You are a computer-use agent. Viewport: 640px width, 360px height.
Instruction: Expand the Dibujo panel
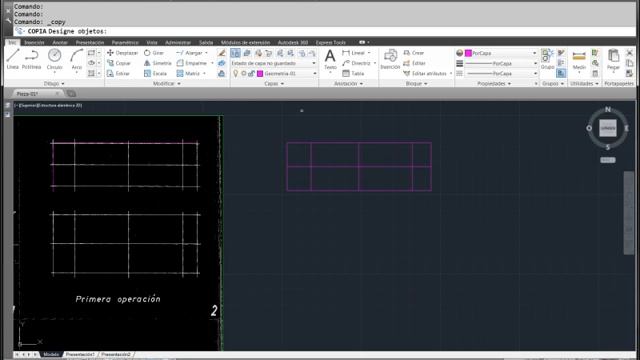[x=54, y=83]
